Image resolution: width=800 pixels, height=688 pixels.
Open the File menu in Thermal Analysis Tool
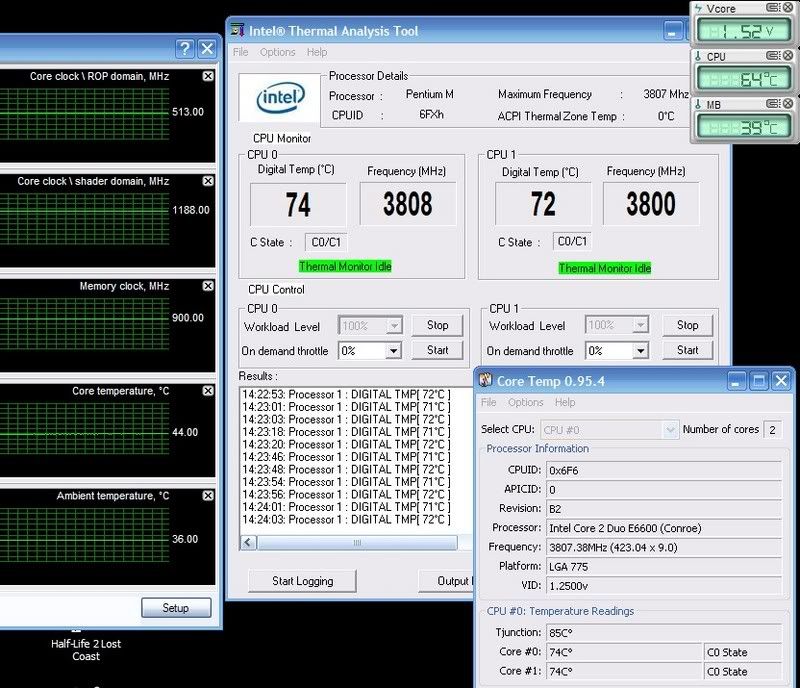(x=240, y=52)
